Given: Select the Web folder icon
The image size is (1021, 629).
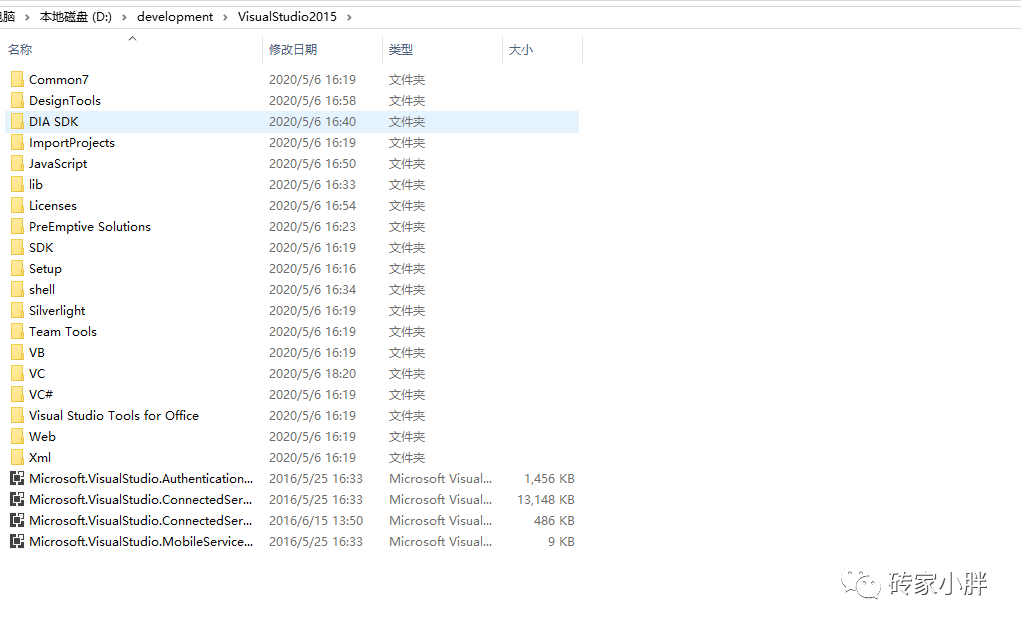Looking at the screenshot, I should tap(17, 436).
